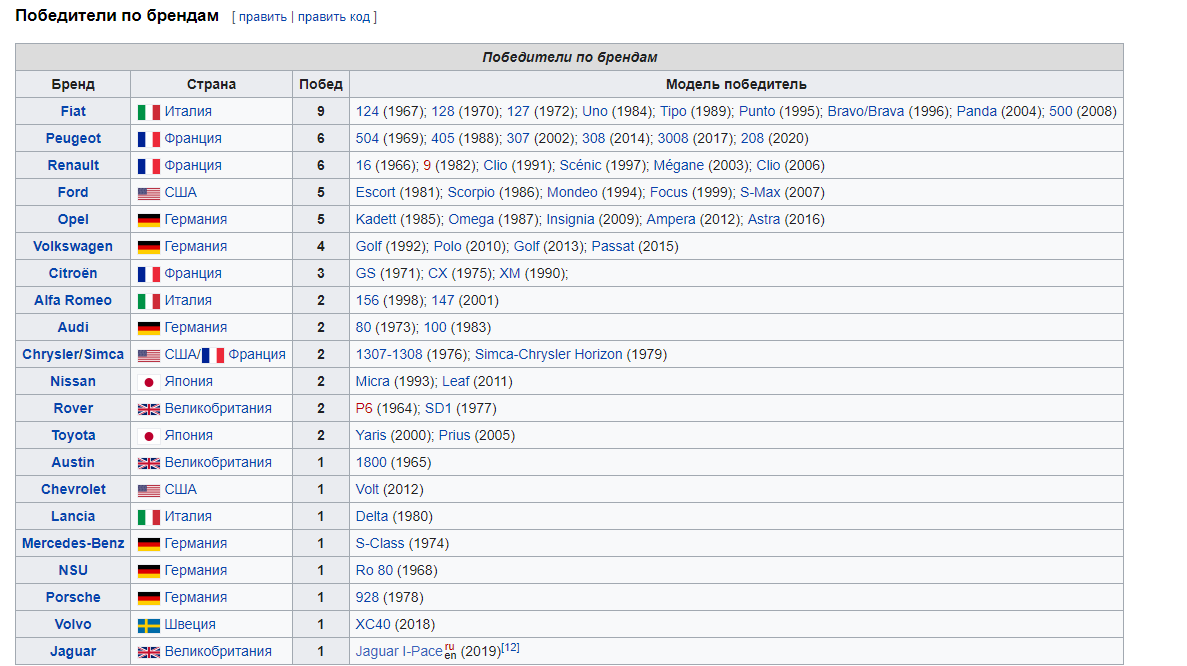
Task: Select the 'Побед' column header
Action: click(x=321, y=84)
